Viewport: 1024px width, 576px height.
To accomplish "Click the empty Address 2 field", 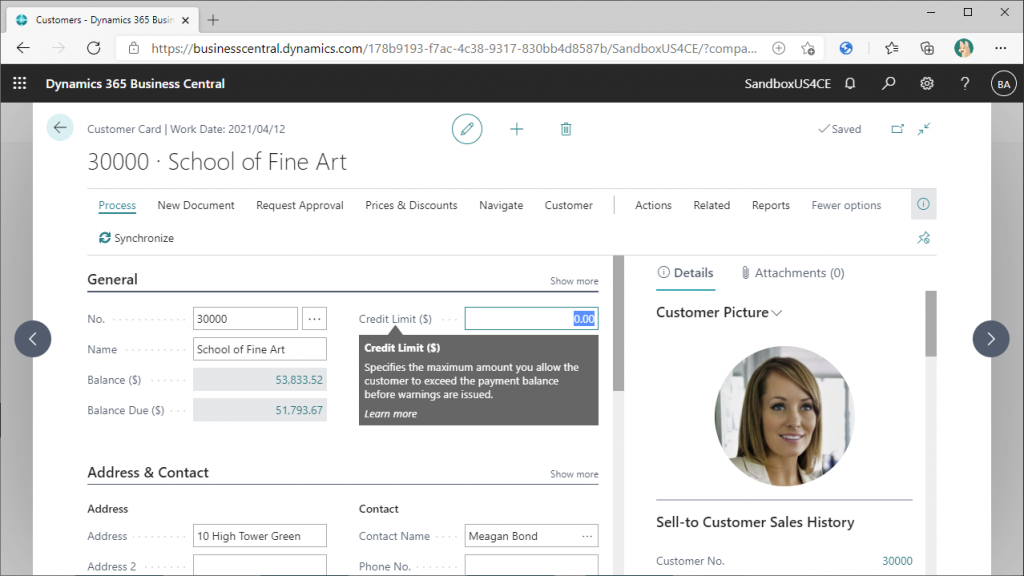I will (260, 566).
